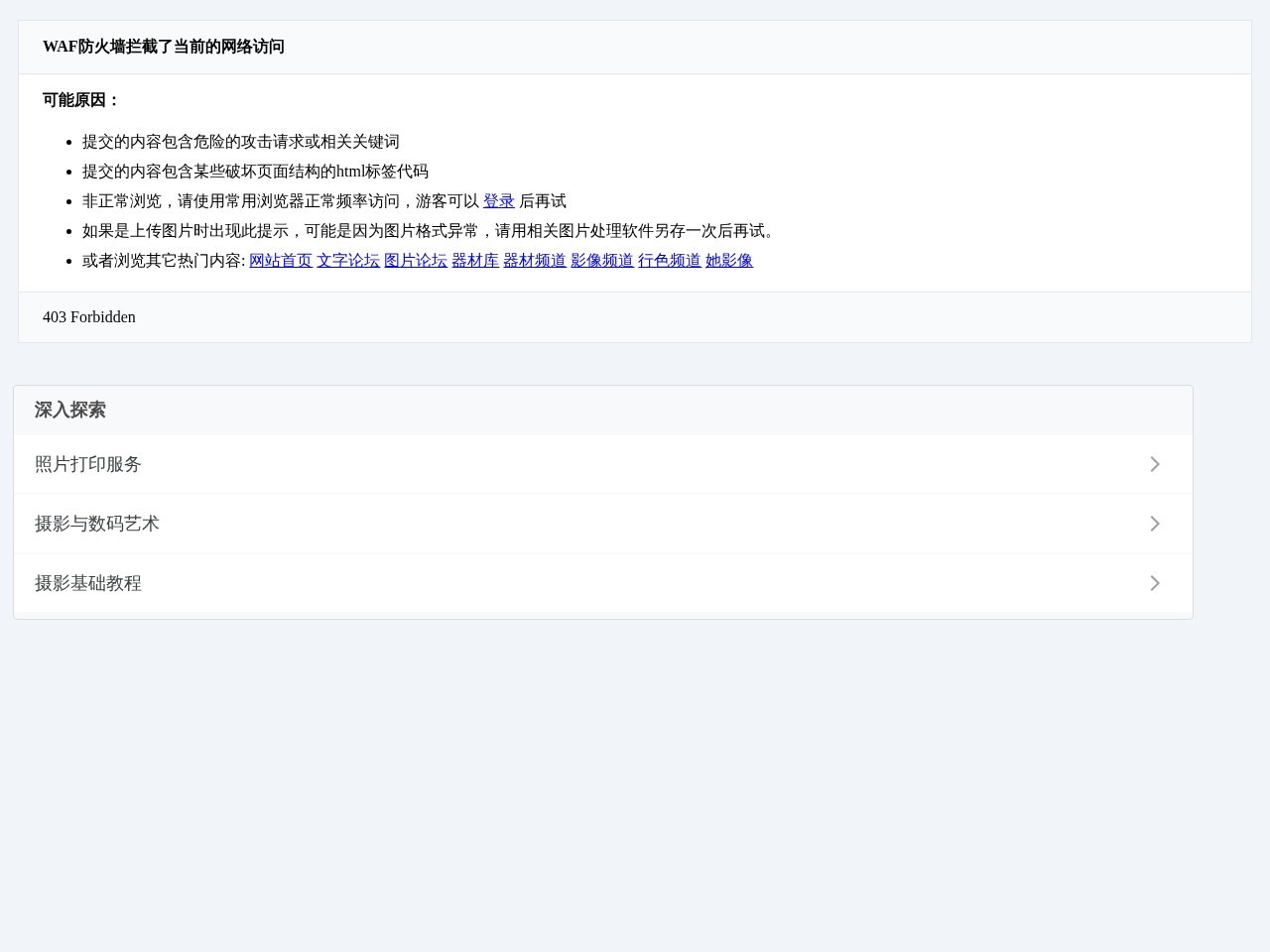The width and height of the screenshot is (1270, 952).
Task: Open the 文字论坛 link
Action: click(348, 261)
